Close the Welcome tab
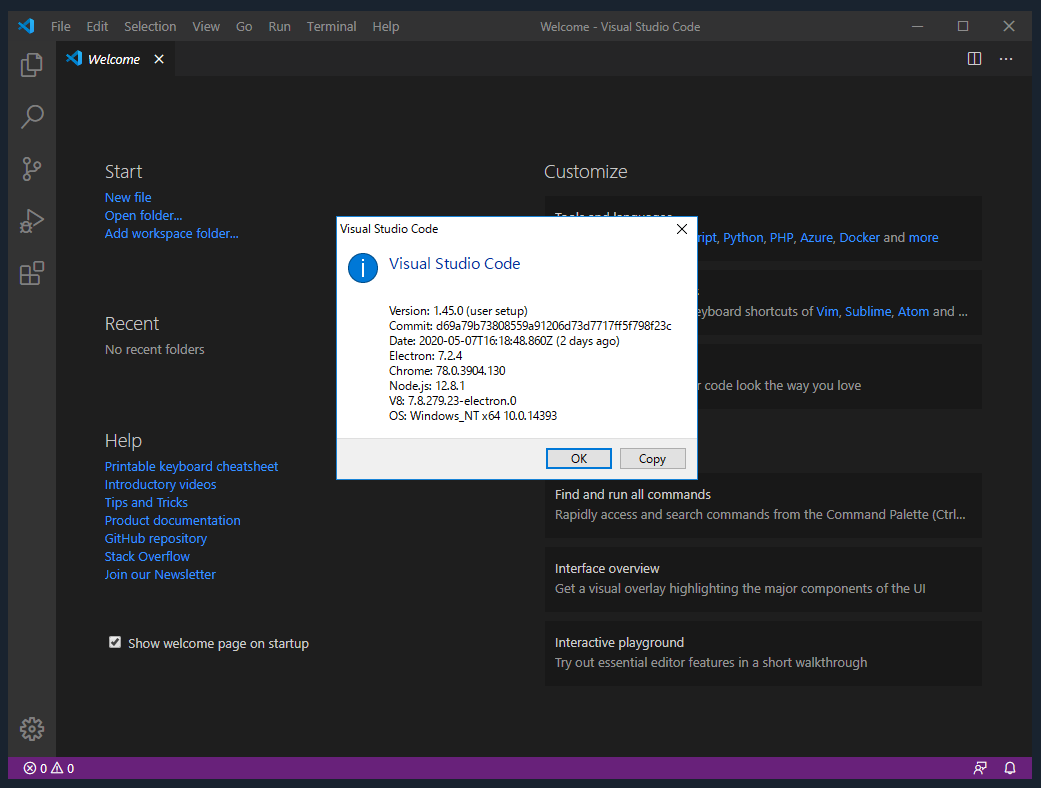This screenshot has height=788, width=1041. pos(159,59)
